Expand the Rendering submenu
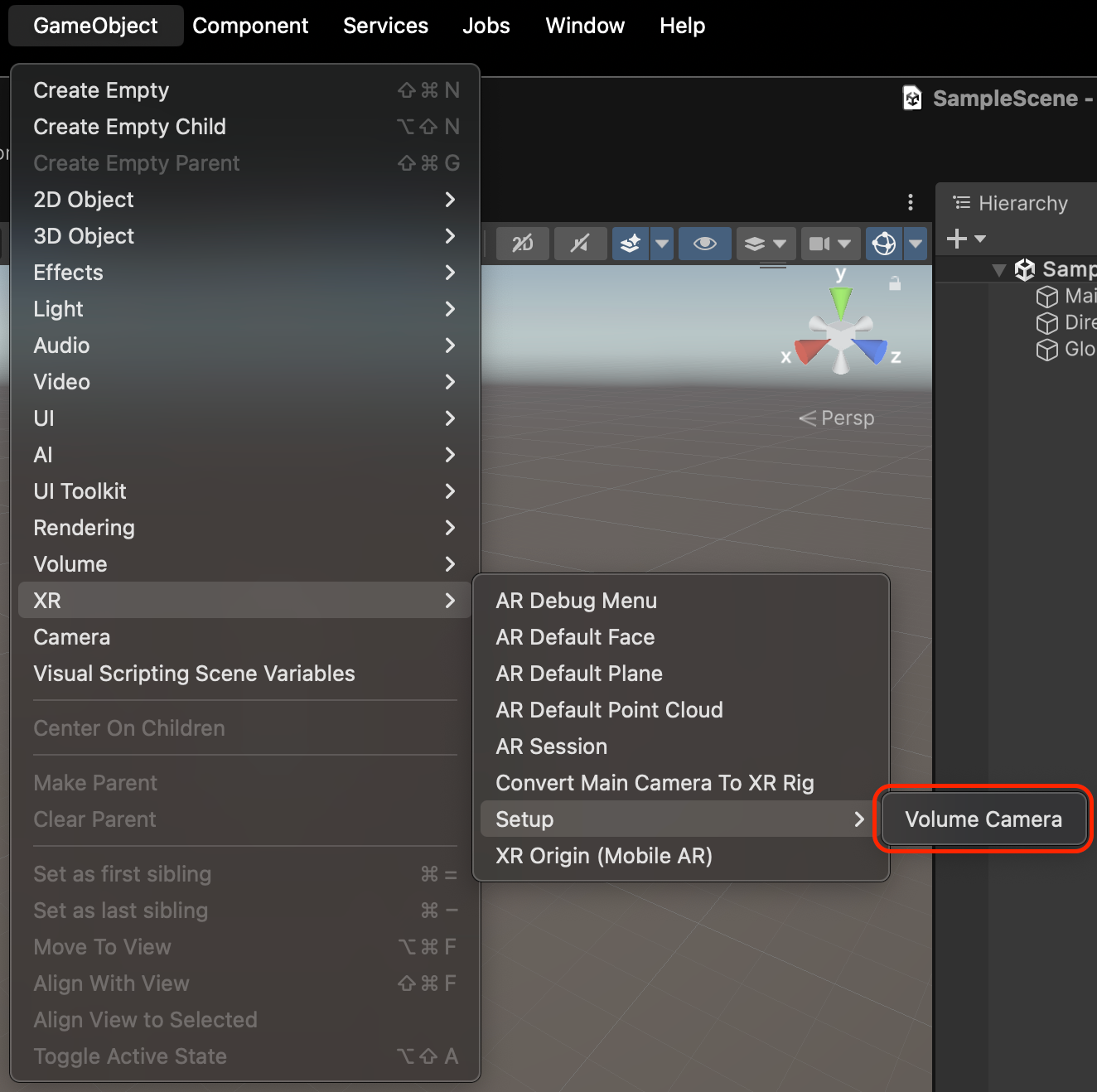Viewport: 1097px width, 1092px height. click(245, 528)
